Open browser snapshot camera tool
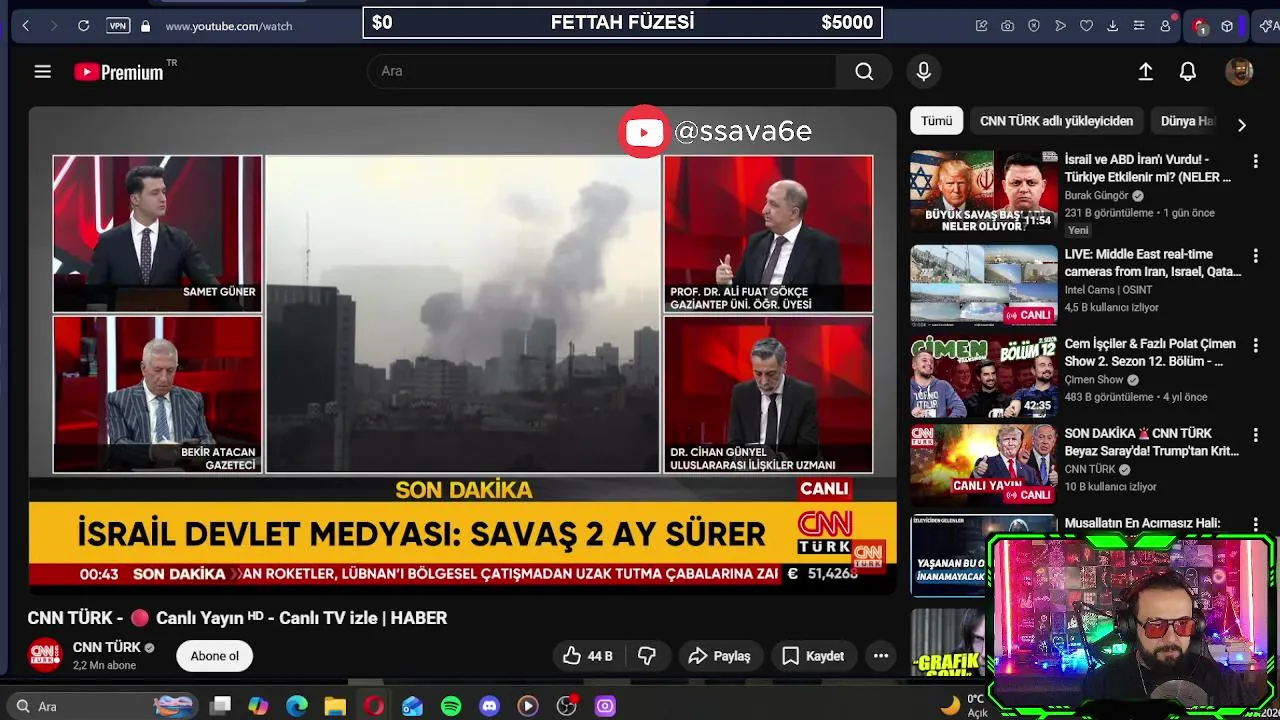1280x720 pixels. (x=1008, y=26)
